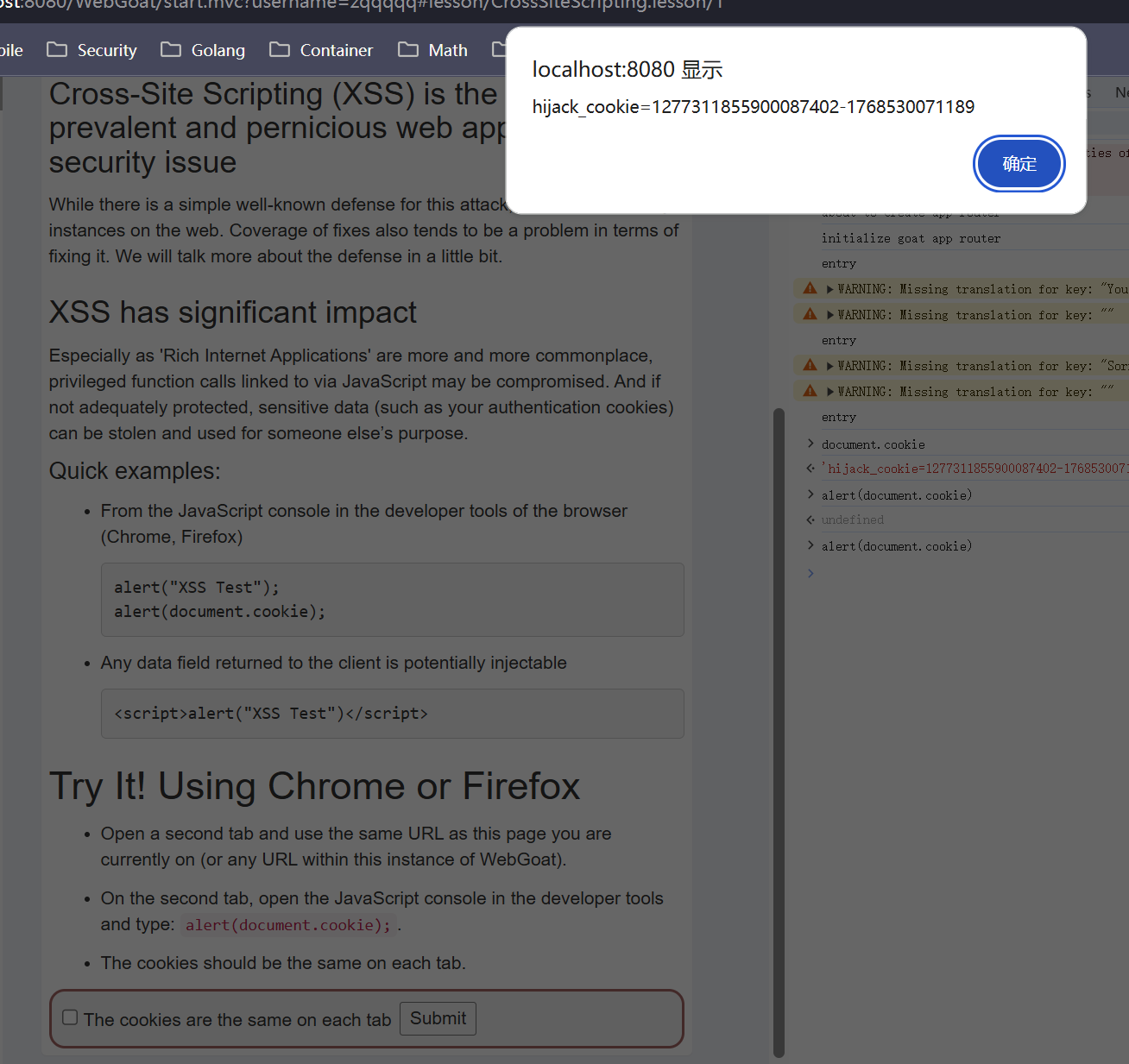Click the URL in the address bar

pyautogui.click(x=363, y=5)
